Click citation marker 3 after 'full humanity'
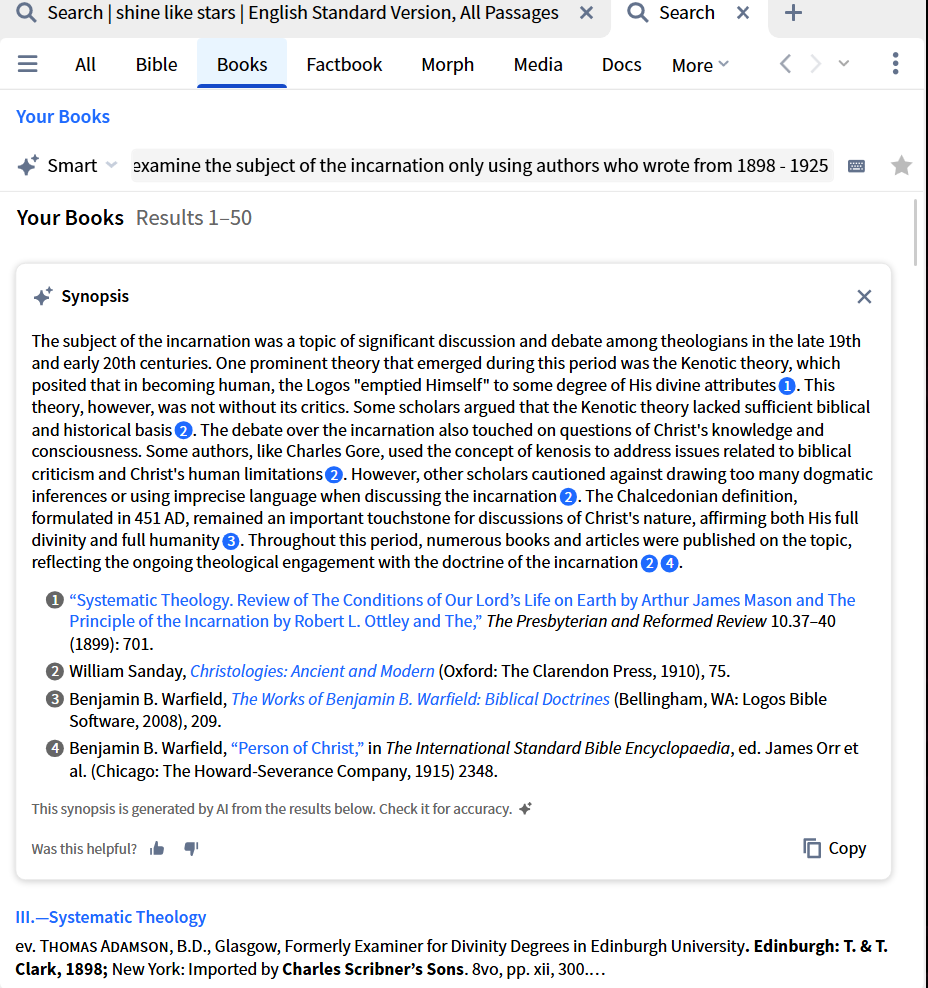 [231, 541]
